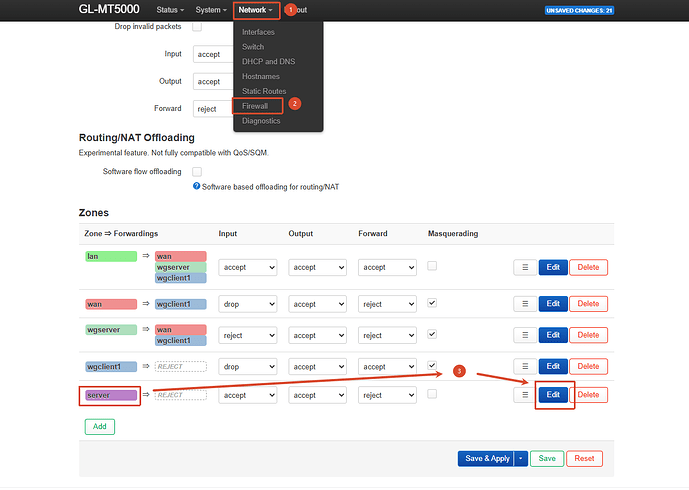Viewport: 689px width, 490px height.
Task: Open wgclient1 zone Input dropdown
Action: (x=248, y=367)
